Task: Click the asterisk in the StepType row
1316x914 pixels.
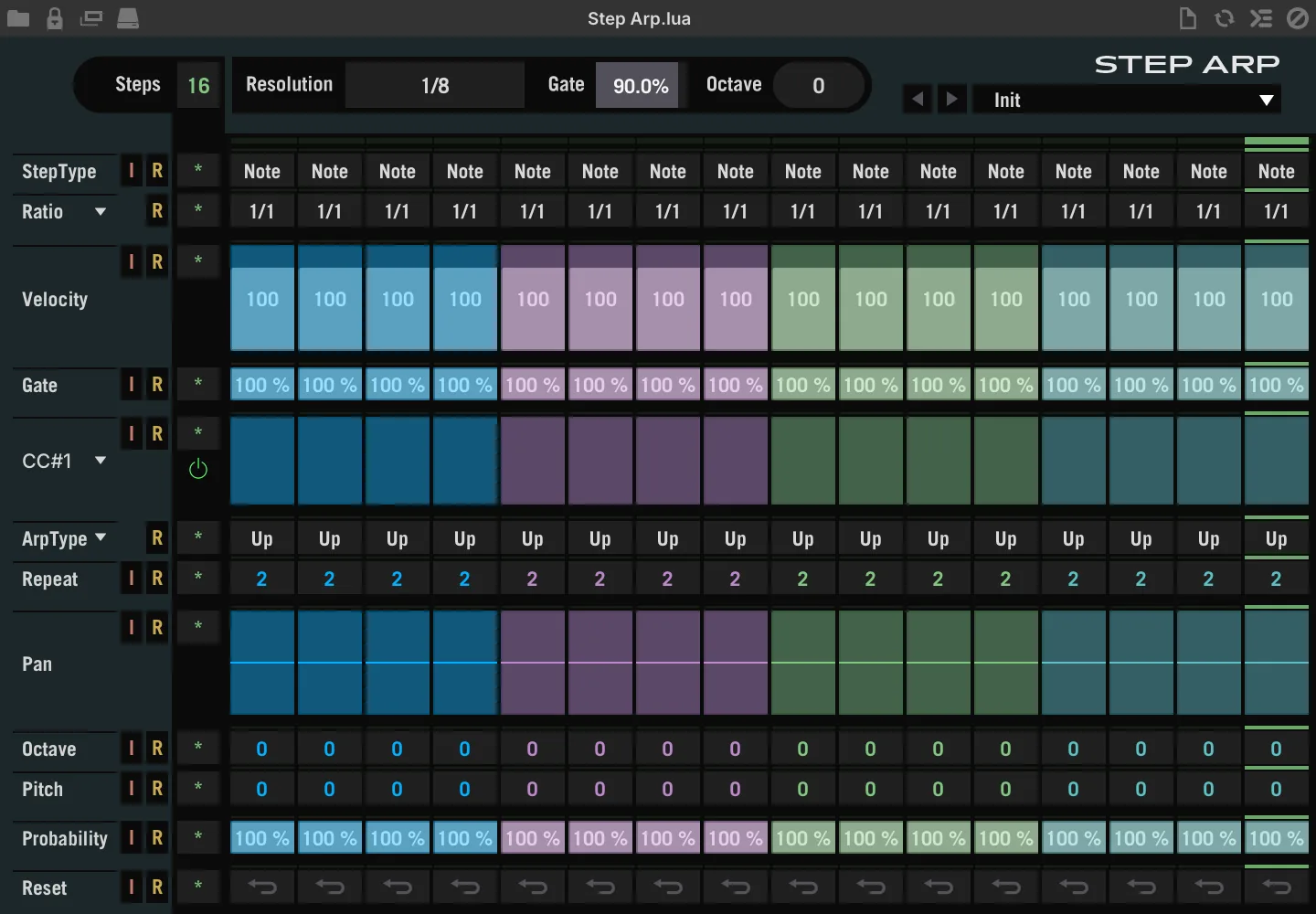Action: click(x=198, y=170)
